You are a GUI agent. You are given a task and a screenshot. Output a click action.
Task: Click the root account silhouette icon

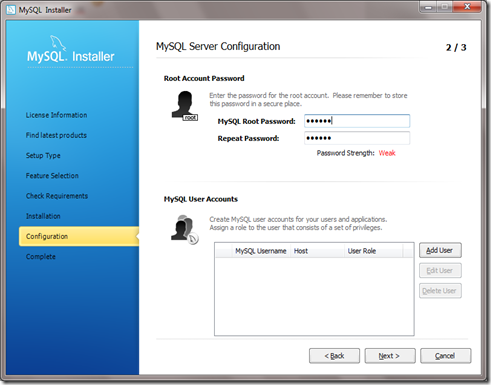click(184, 106)
